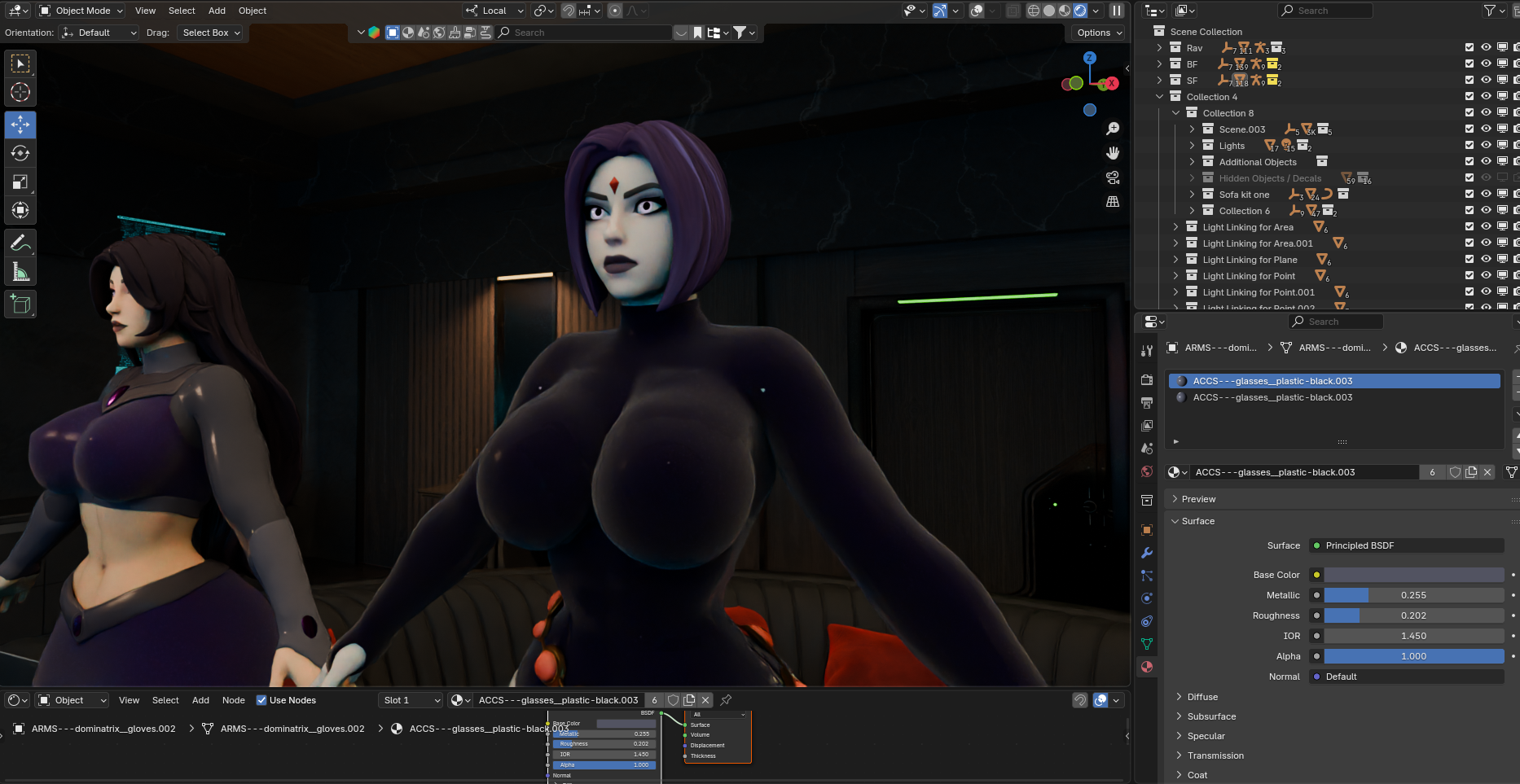Open the View Layer properties tab

(x=1147, y=426)
